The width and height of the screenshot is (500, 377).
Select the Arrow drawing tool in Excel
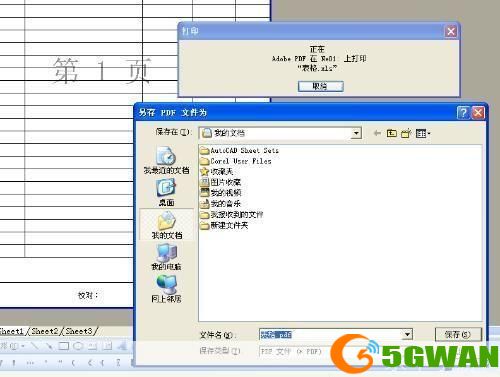(49, 346)
